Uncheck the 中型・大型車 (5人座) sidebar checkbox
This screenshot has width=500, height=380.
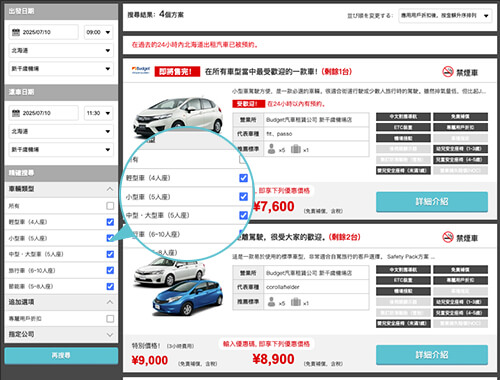[x=110, y=254]
